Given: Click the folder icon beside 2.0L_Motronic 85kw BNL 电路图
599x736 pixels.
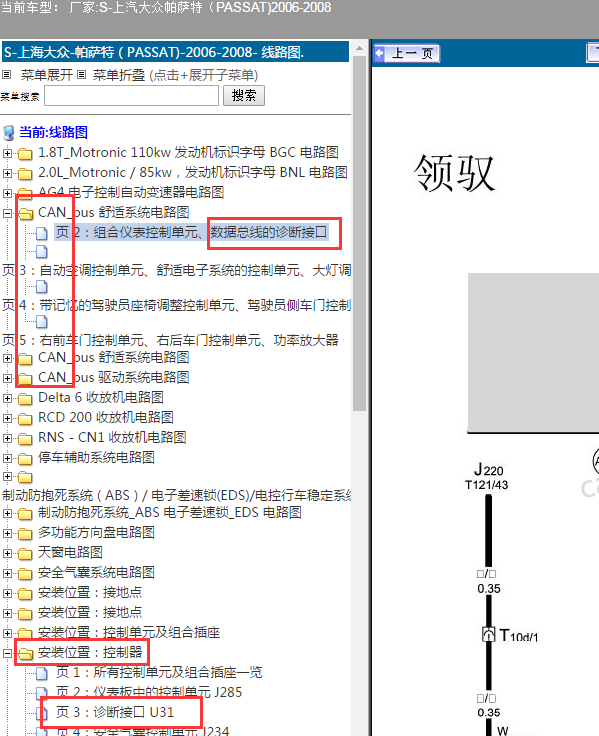Looking at the screenshot, I should [x=25, y=174].
